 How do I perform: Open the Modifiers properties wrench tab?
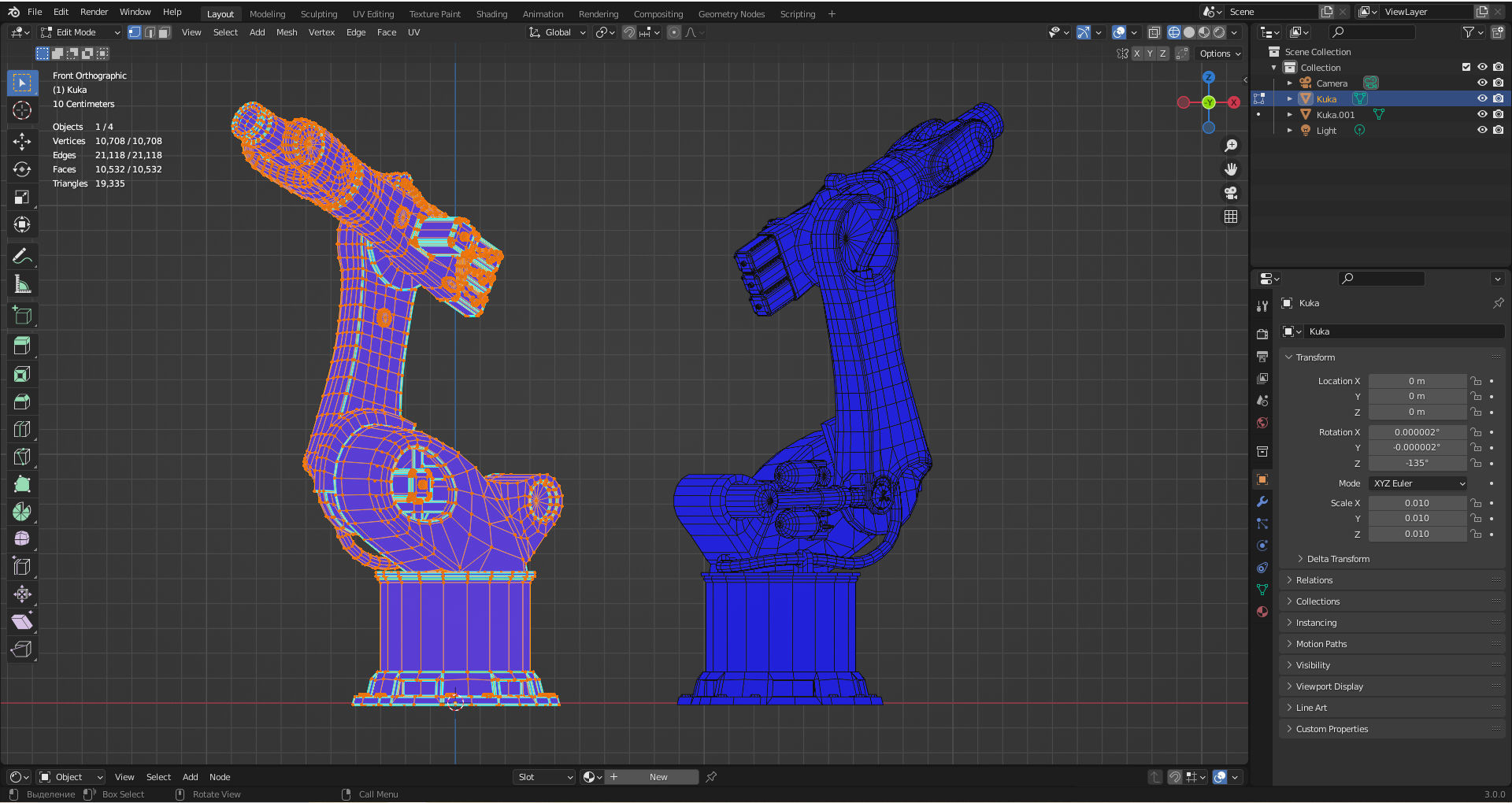(1262, 501)
